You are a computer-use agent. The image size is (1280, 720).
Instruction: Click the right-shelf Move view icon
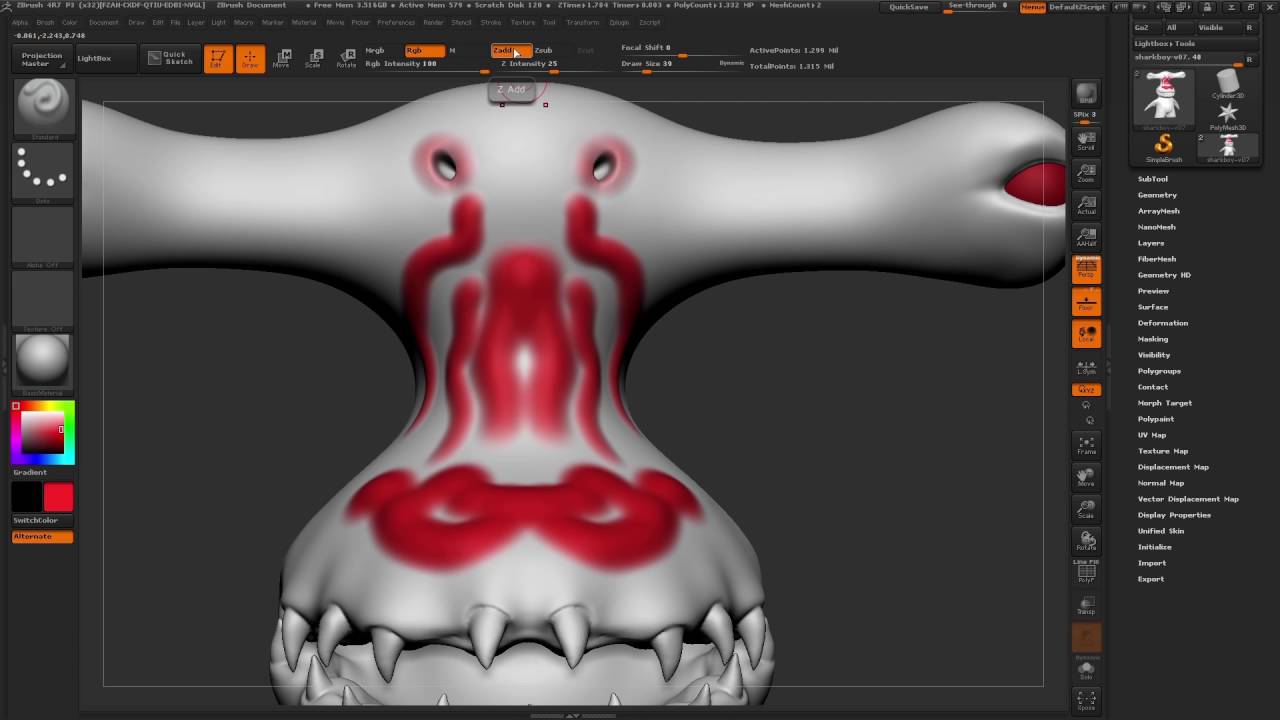pyautogui.click(x=1086, y=478)
